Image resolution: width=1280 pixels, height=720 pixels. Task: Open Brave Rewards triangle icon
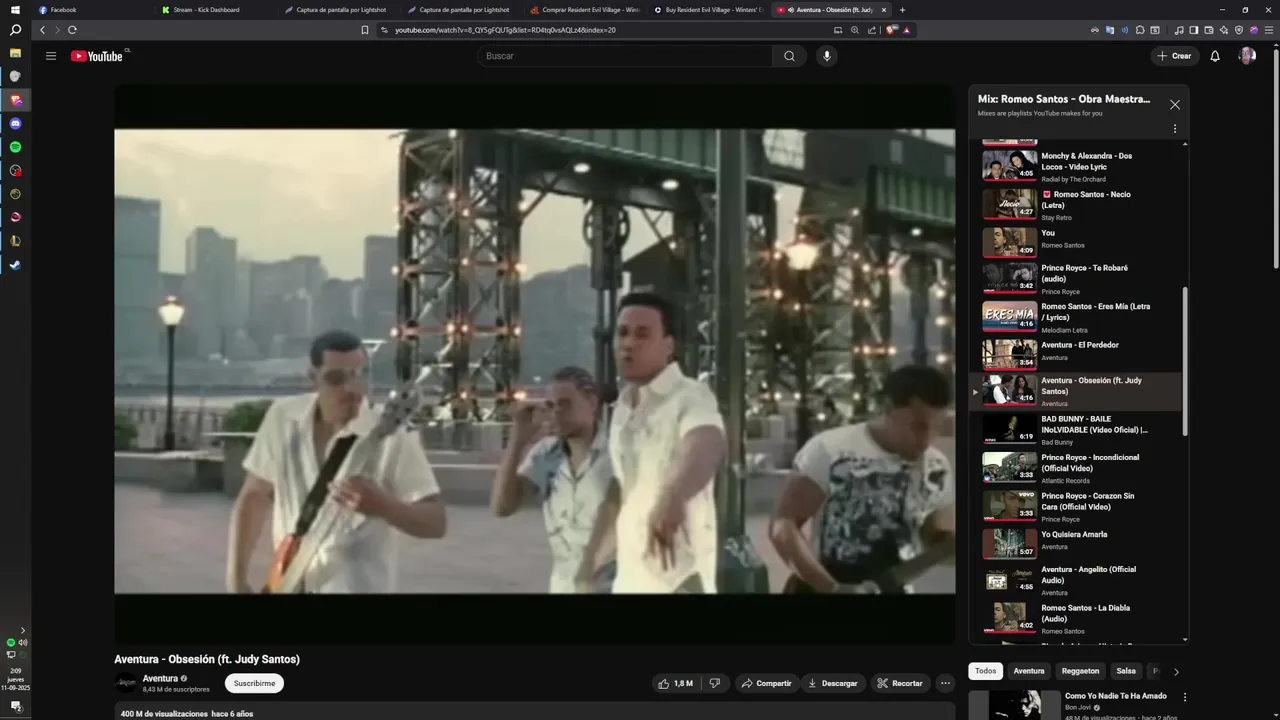pos(906,30)
